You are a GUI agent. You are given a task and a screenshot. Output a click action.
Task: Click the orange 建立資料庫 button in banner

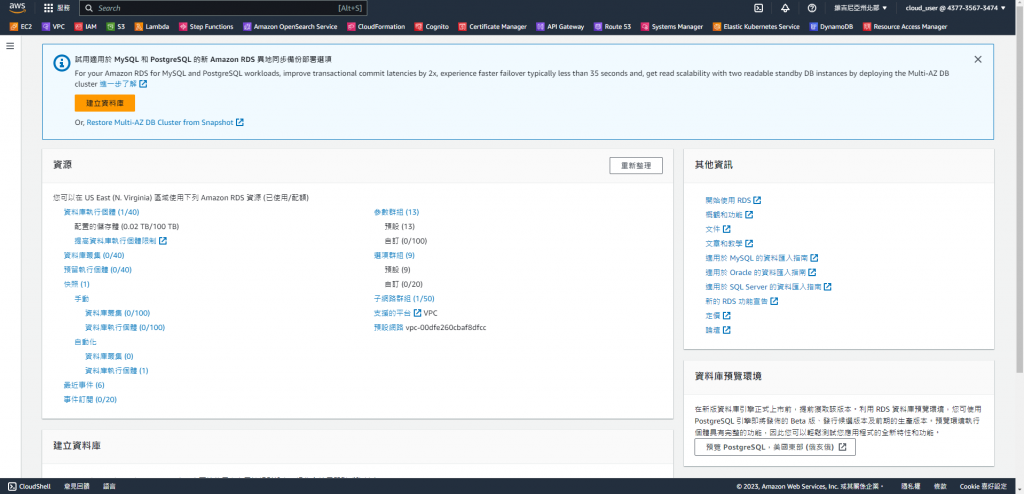click(x=104, y=103)
